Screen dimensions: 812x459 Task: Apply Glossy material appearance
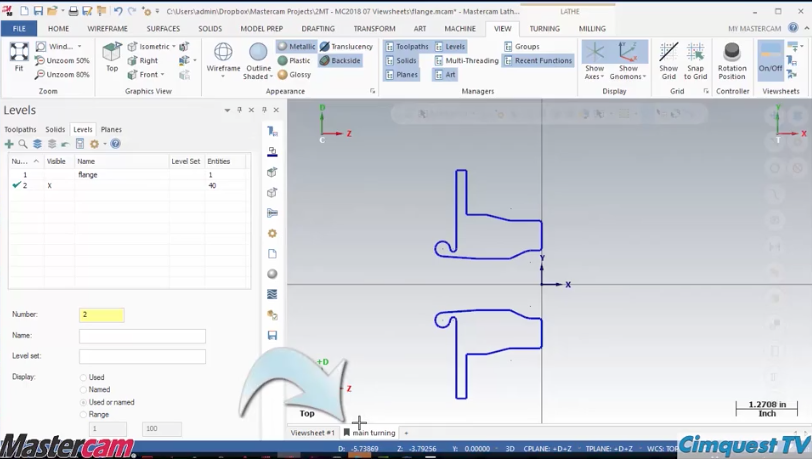(x=294, y=75)
